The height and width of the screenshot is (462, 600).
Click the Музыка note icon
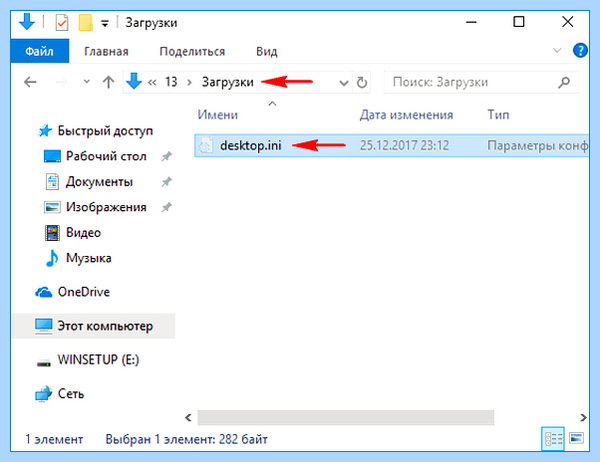(x=52, y=258)
